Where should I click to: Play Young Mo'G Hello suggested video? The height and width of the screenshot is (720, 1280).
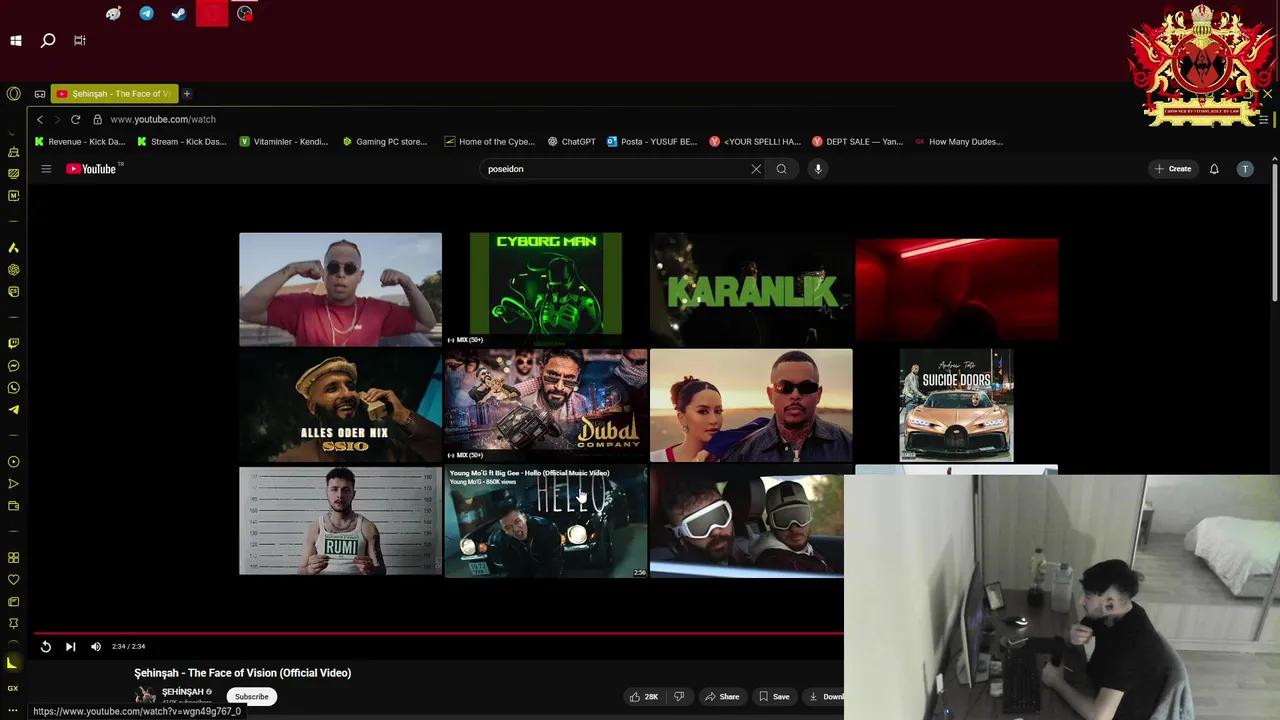(546, 521)
